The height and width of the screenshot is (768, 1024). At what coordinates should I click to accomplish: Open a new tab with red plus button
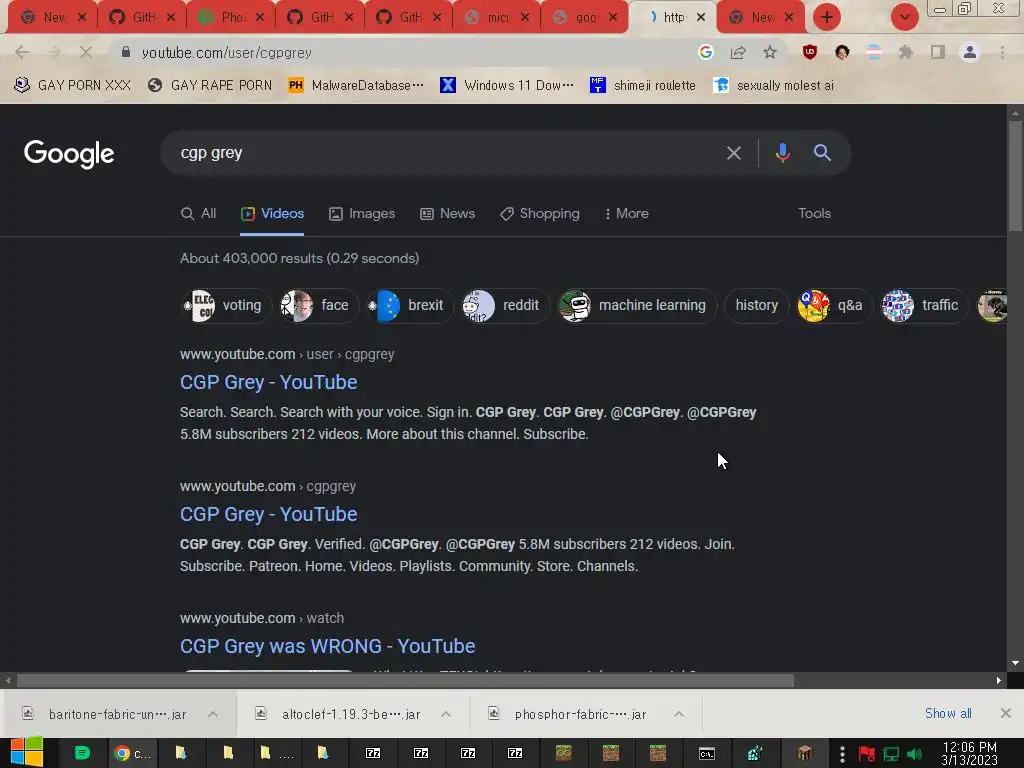(827, 17)
